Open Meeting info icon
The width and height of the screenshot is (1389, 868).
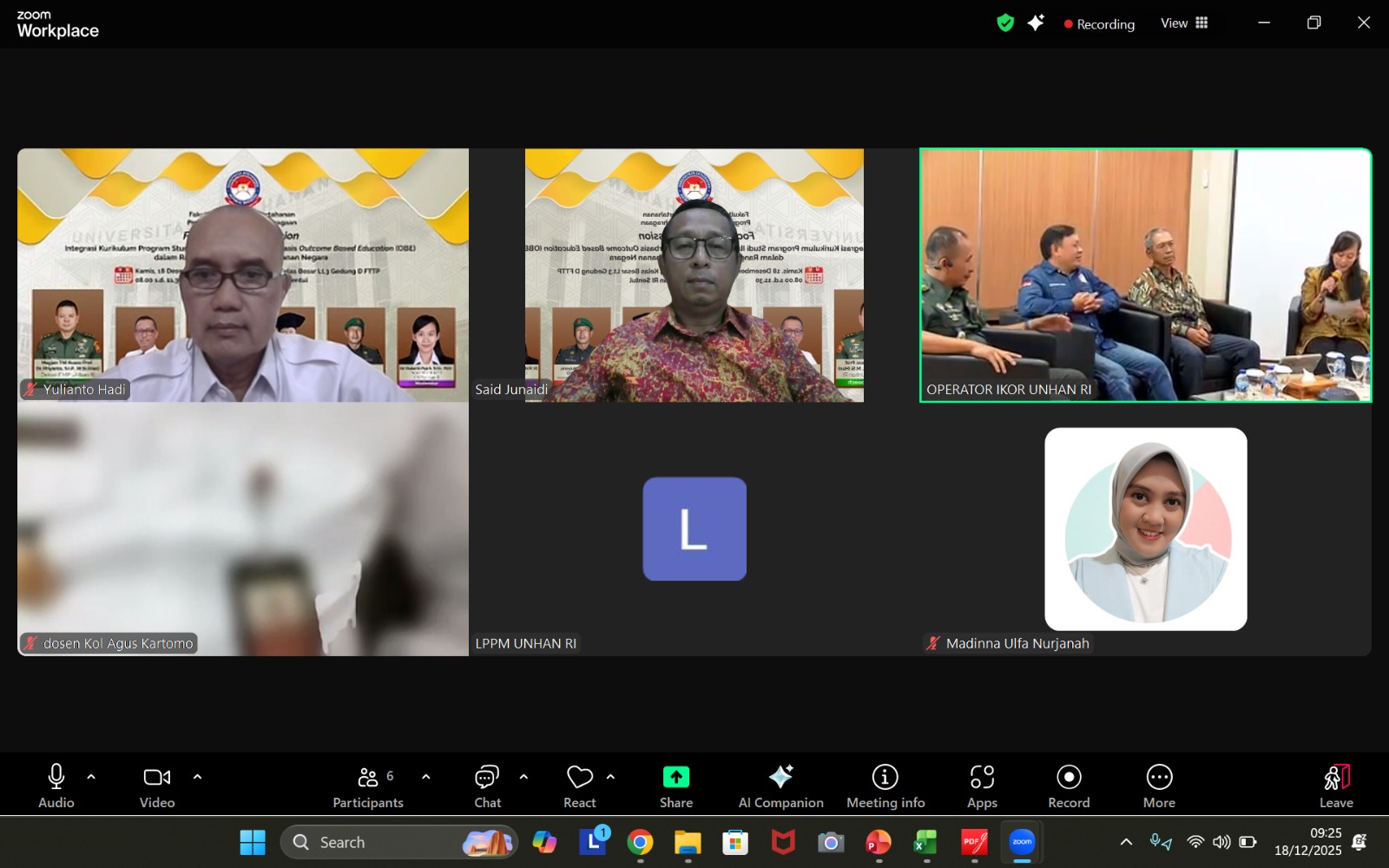click(x=885, y=777)
